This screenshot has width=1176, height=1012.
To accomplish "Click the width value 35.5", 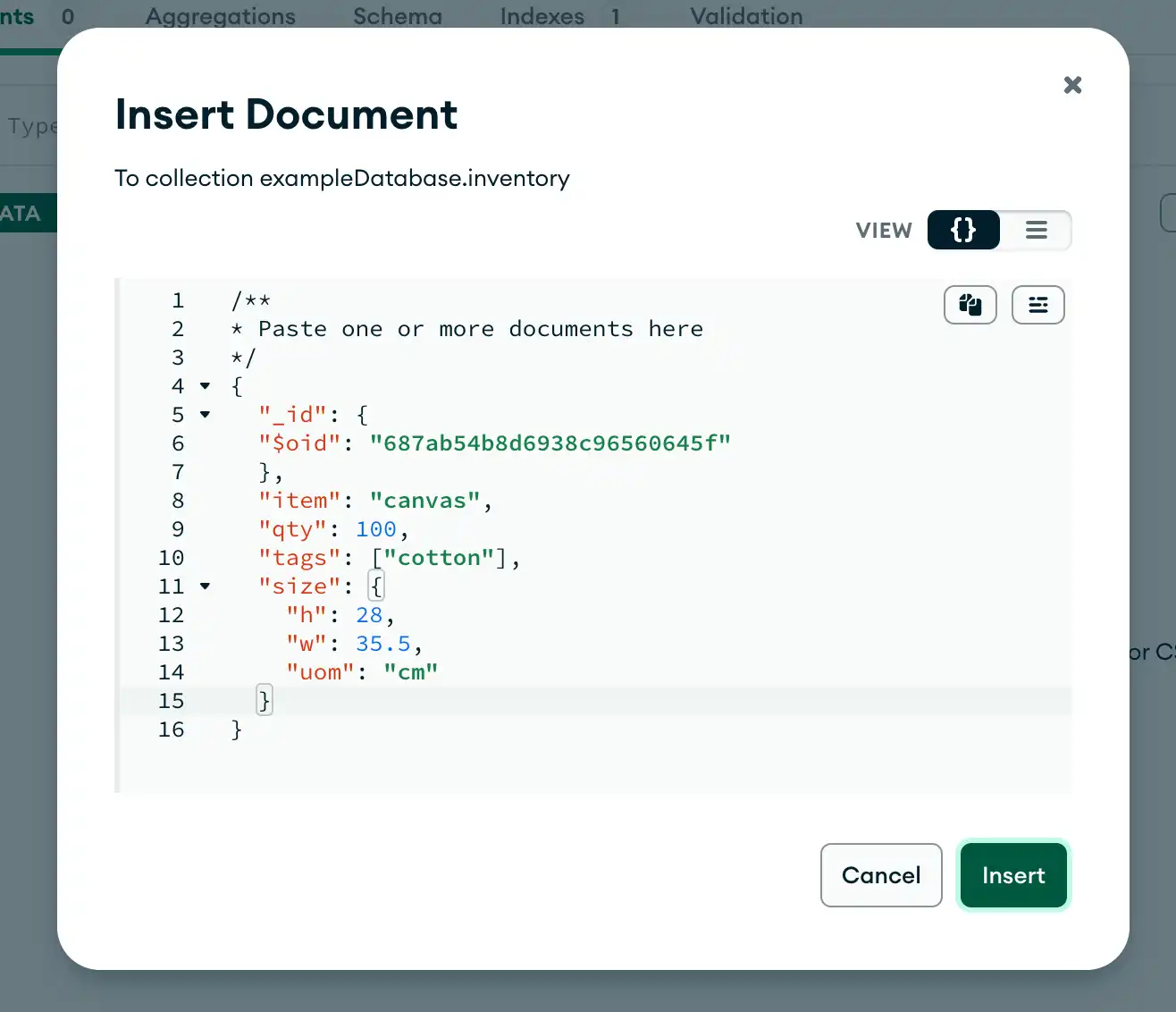I will point(382,644).
